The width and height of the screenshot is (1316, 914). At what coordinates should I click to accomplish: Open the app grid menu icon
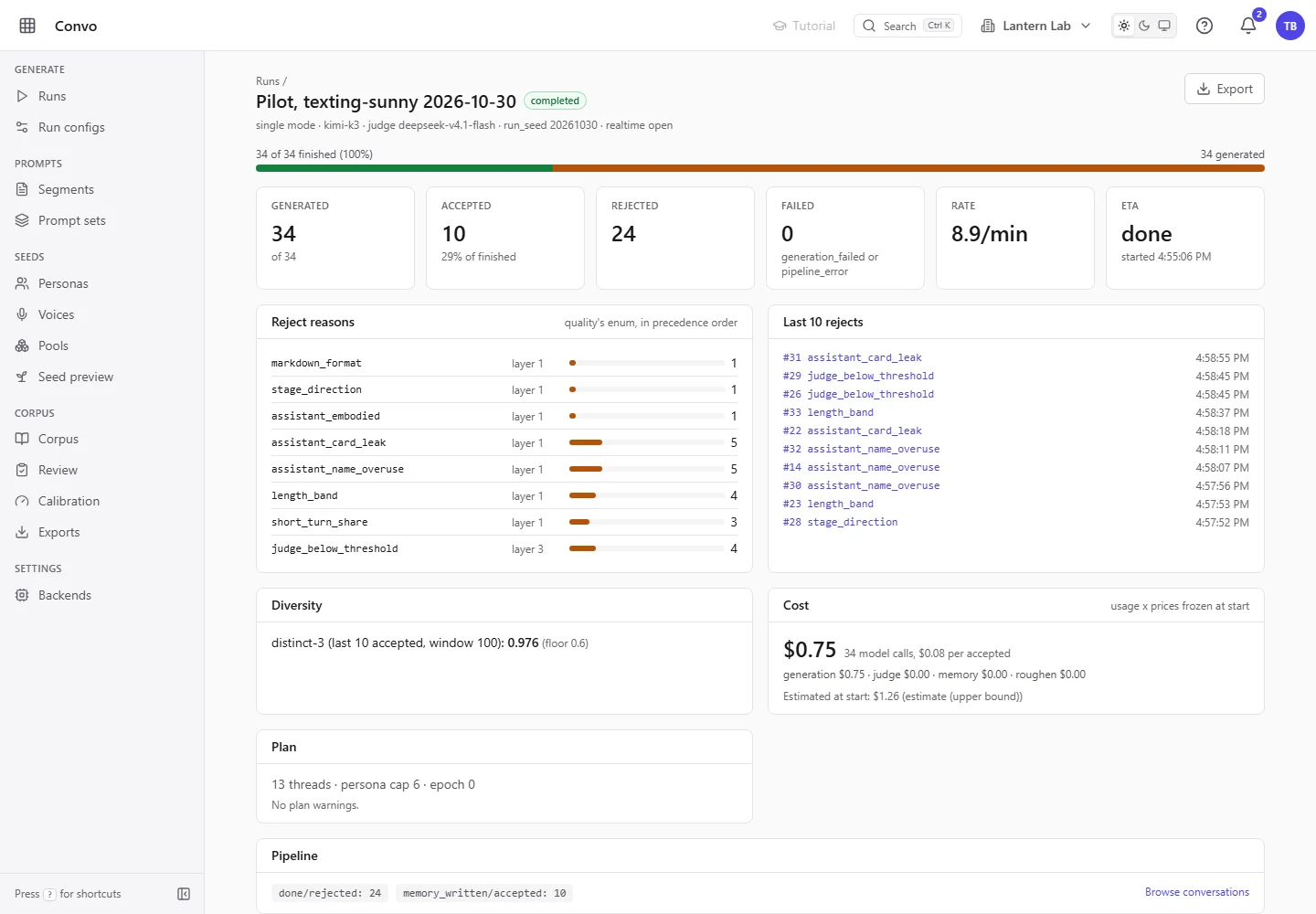[27, 26]
